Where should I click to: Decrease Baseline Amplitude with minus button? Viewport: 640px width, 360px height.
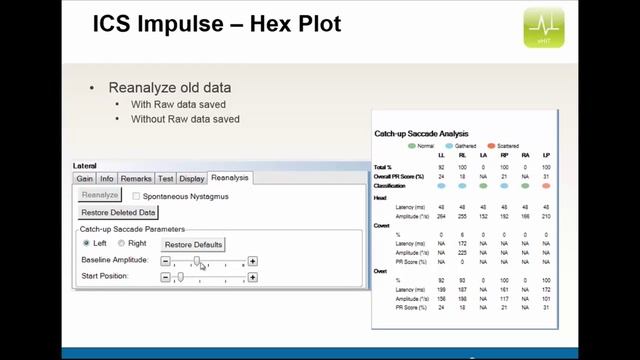[x=165, y=261]
